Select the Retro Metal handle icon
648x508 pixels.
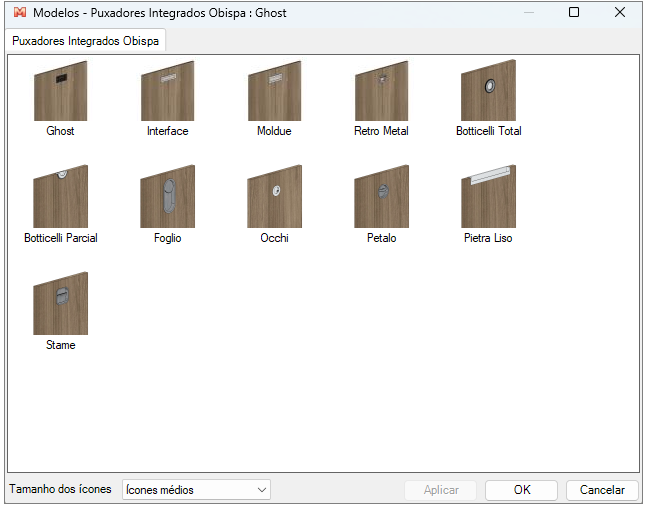381,91
